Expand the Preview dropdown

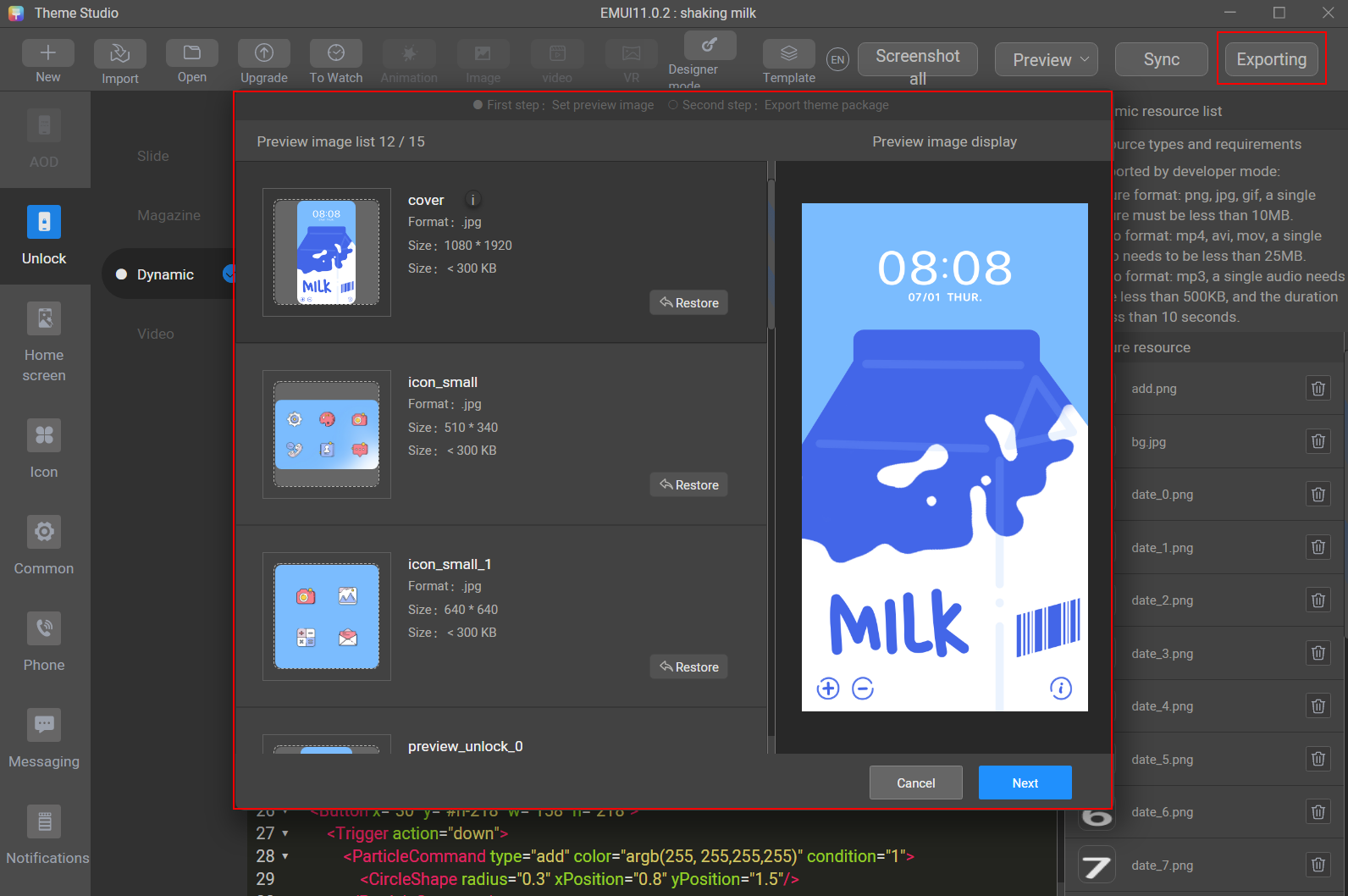(x=1046, y=59)
